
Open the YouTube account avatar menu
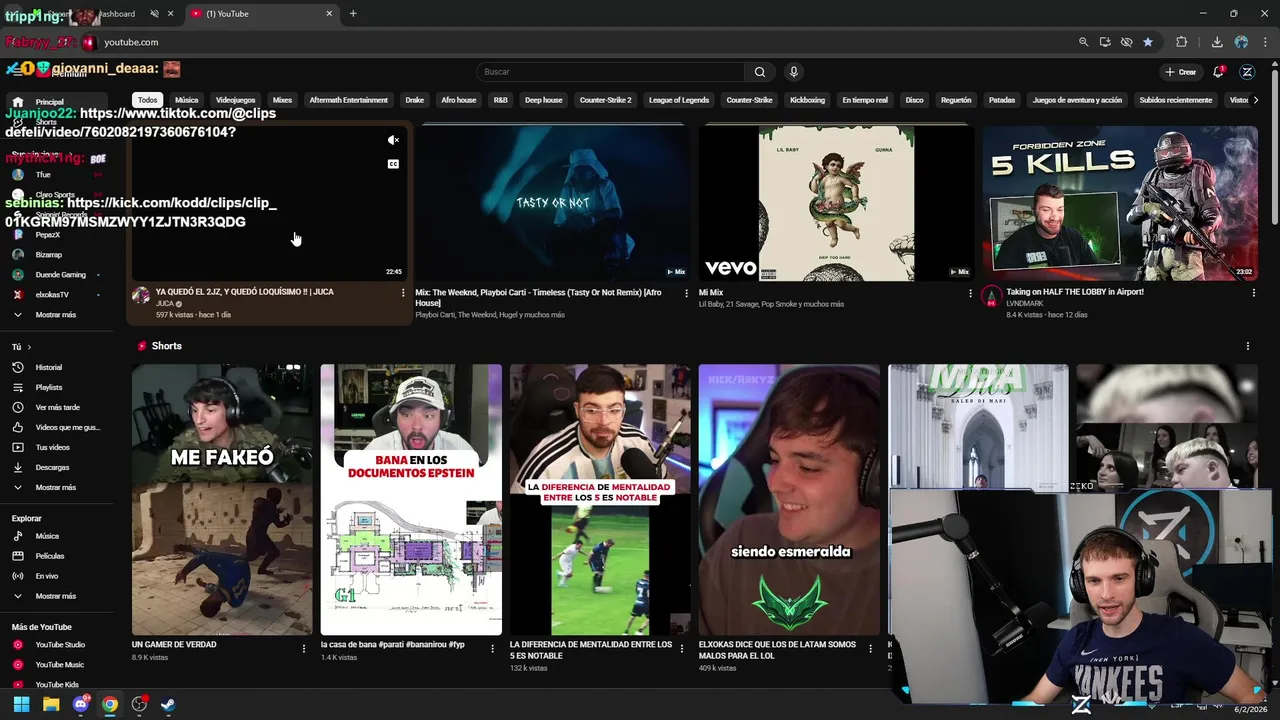click(x=1247, y=72)
